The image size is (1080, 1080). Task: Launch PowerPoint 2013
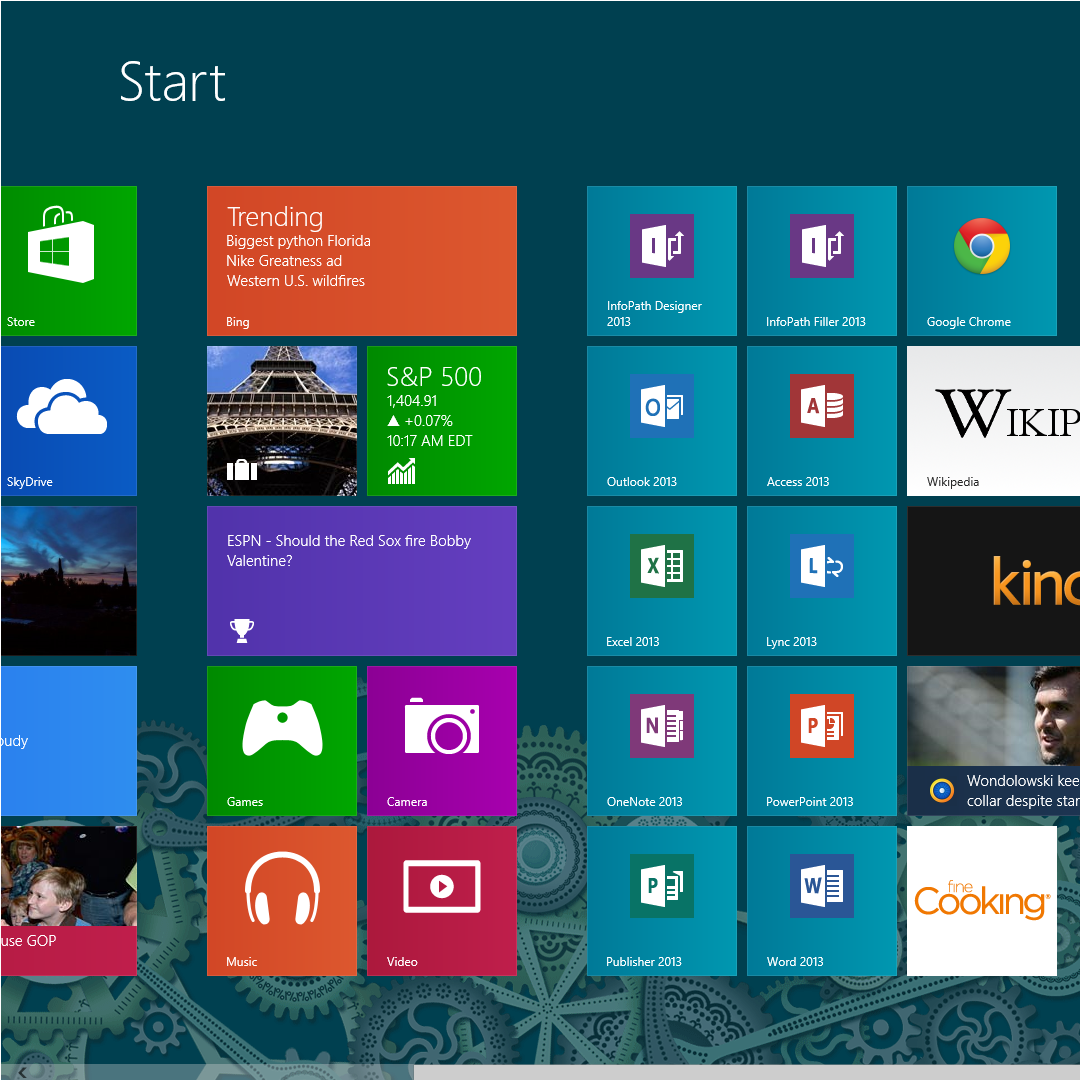(821, 740)
